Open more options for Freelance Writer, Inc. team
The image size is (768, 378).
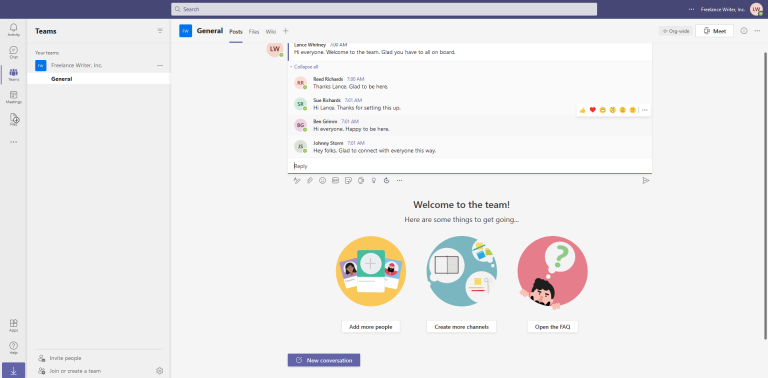(160, 65)
